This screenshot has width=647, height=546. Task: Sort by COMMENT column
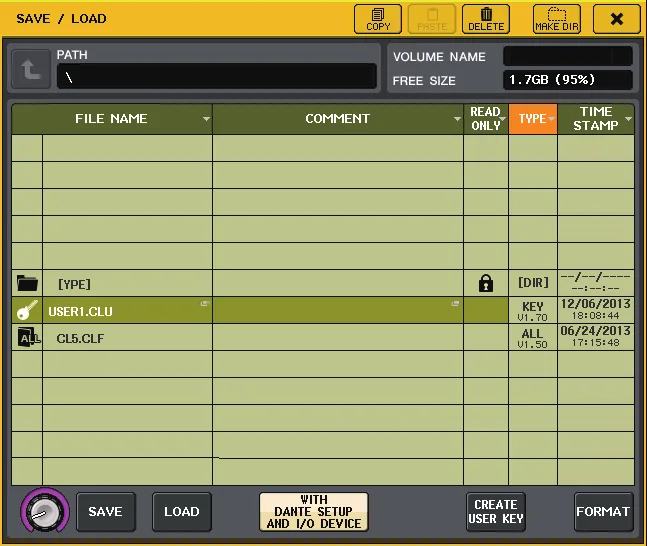[338, 119]
